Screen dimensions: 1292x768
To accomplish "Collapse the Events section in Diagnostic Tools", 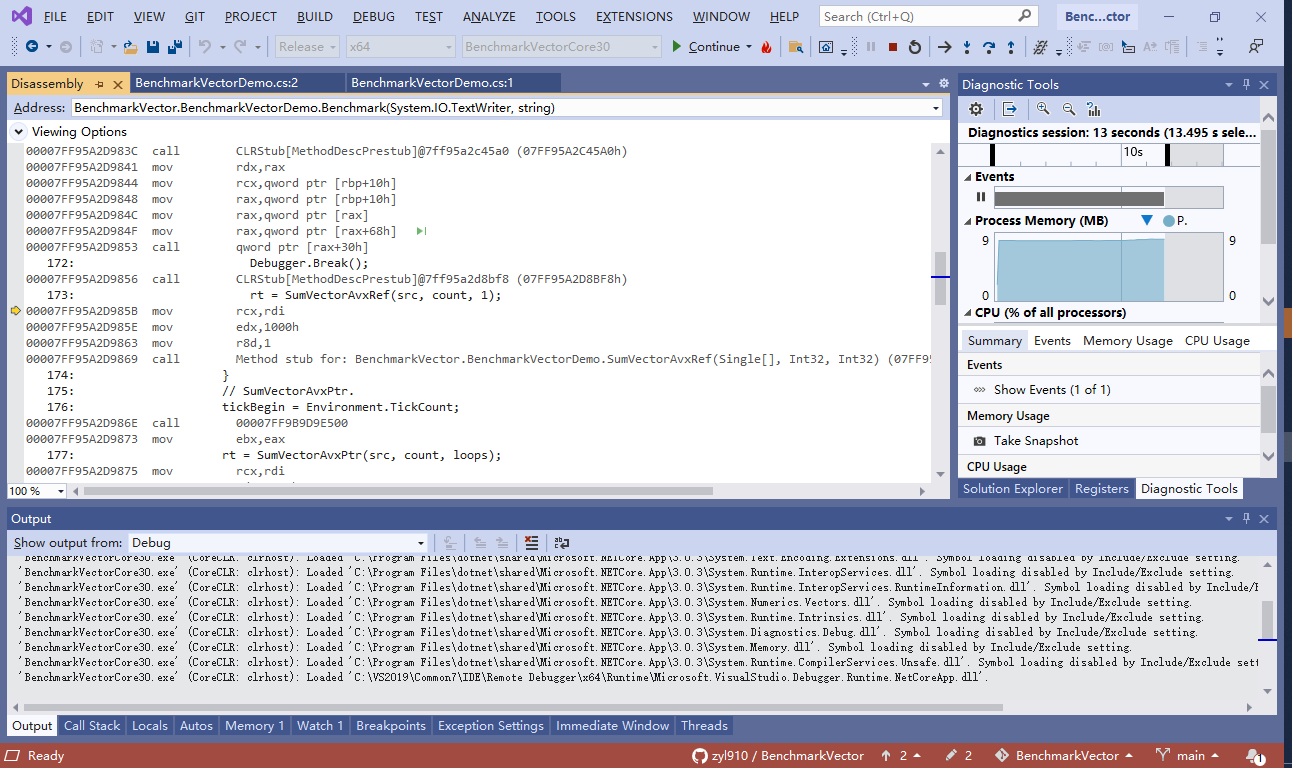I will [968, 177].
